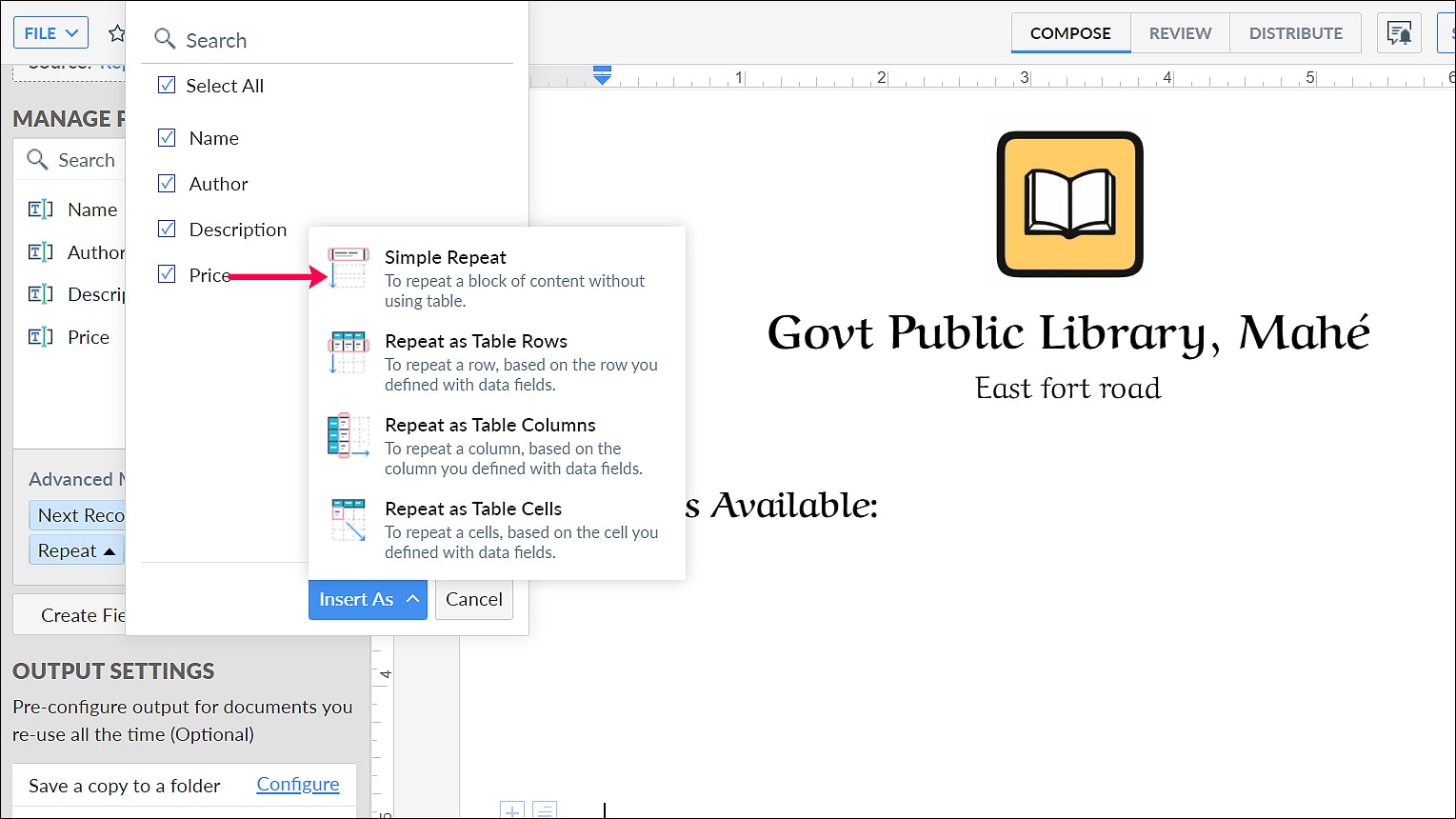Focus the popup Search field
This screenshot has height=819, width=1456.
coord(327,40)
